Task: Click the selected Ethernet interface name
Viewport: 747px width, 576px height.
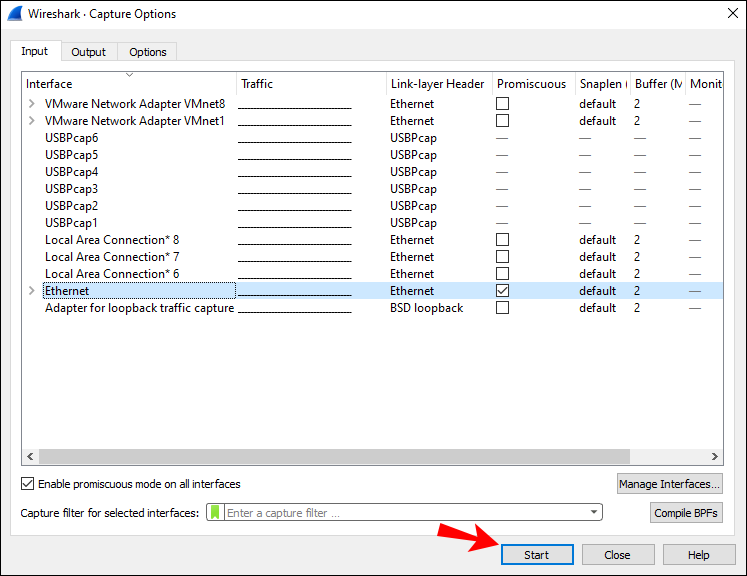Action: [x=67, y=291]
